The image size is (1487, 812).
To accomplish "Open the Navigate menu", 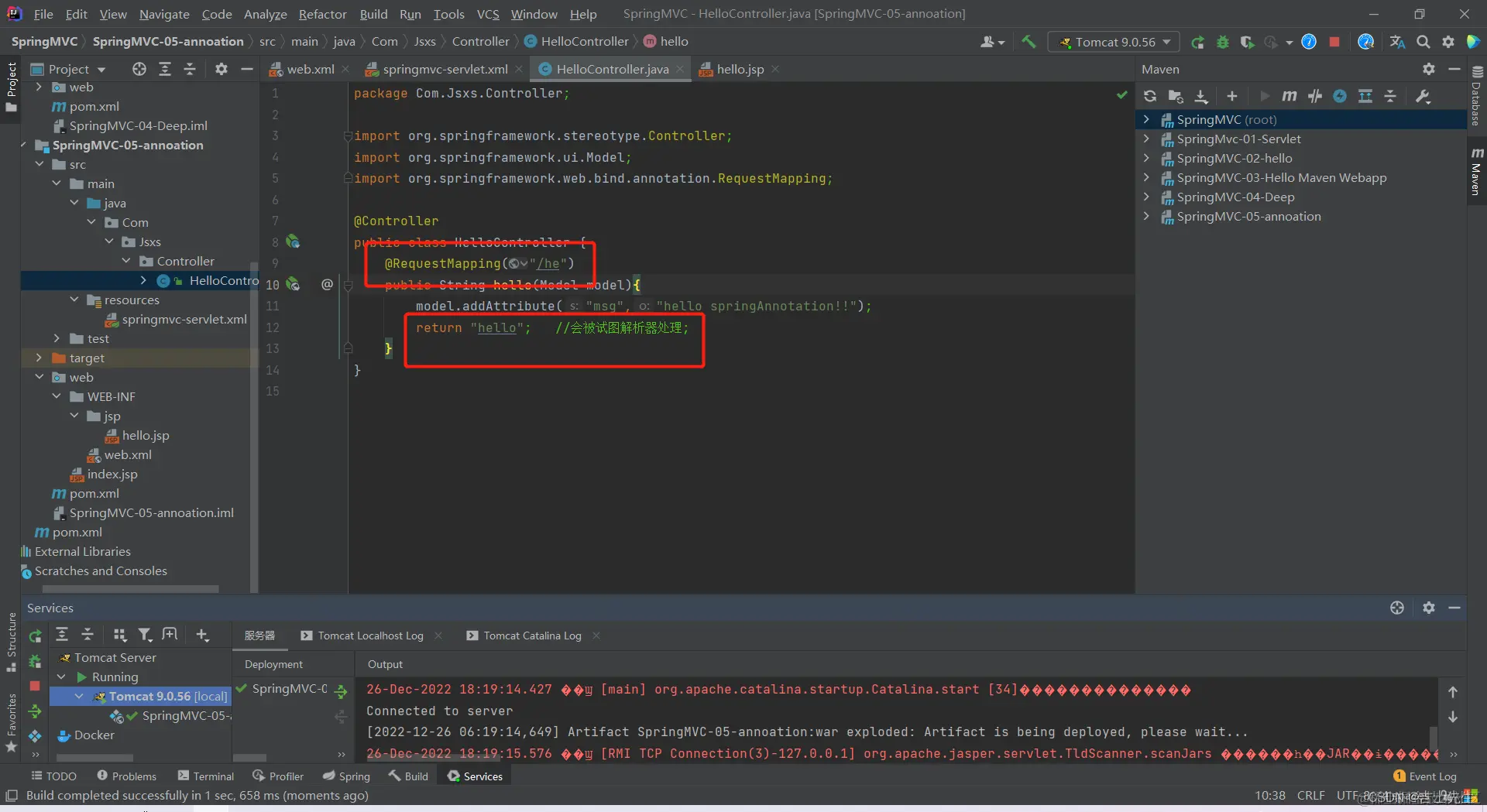I will coord(164,14).
